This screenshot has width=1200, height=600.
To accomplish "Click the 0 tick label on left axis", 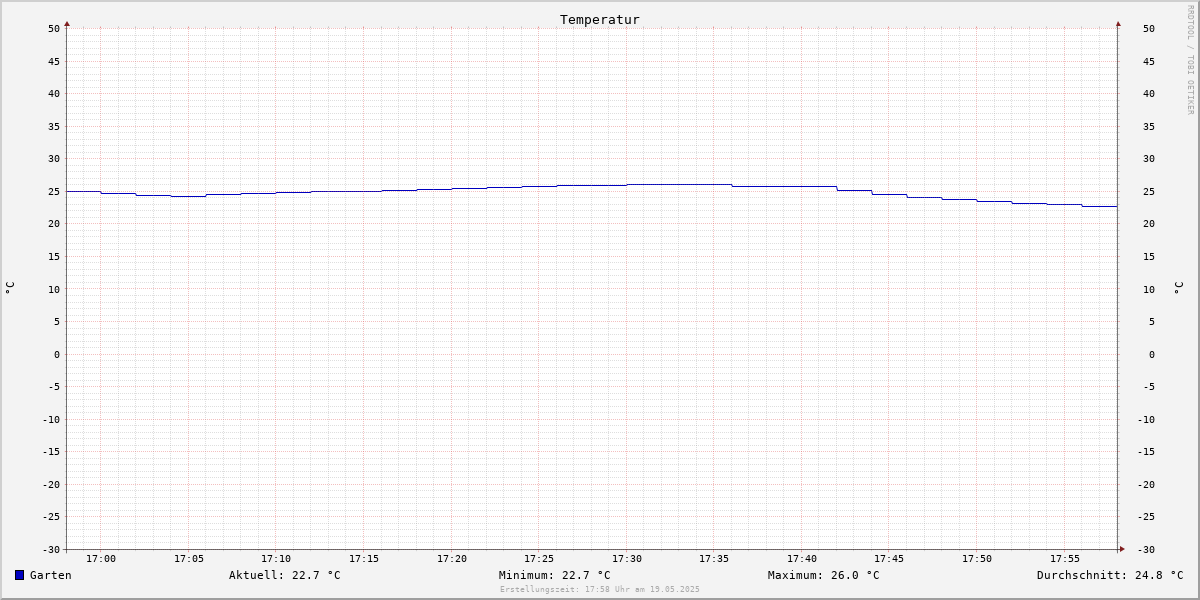I will coord(57,354).
